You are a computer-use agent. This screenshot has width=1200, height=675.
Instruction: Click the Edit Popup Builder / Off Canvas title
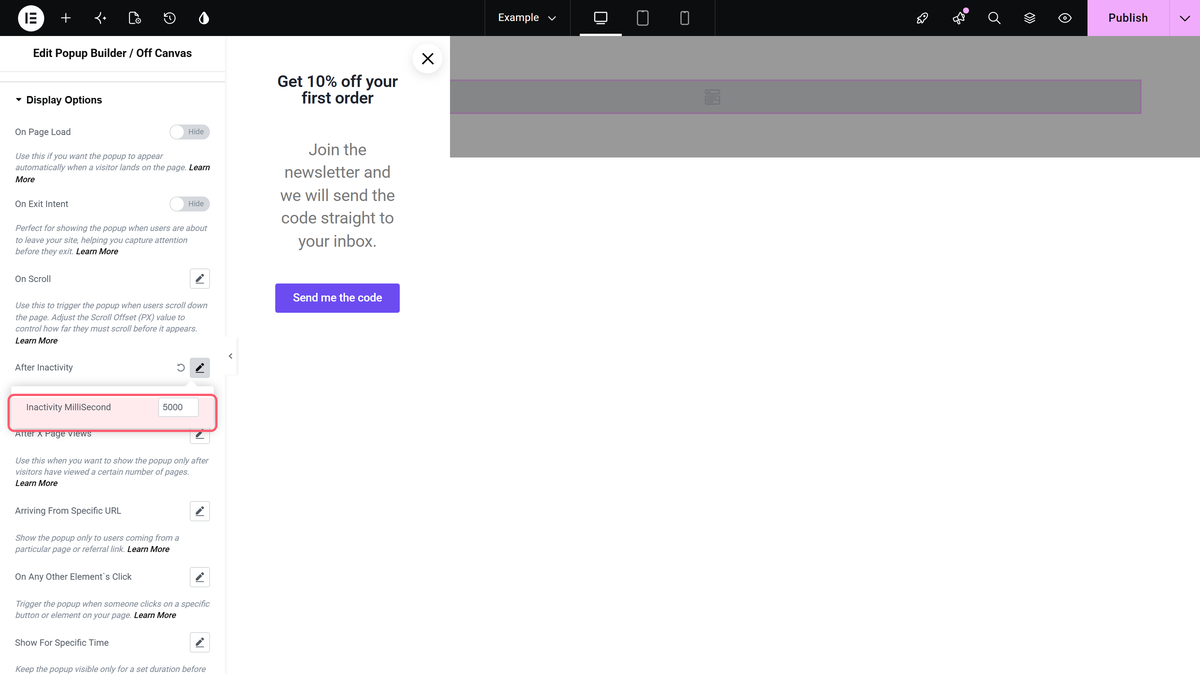coord(112,53)
